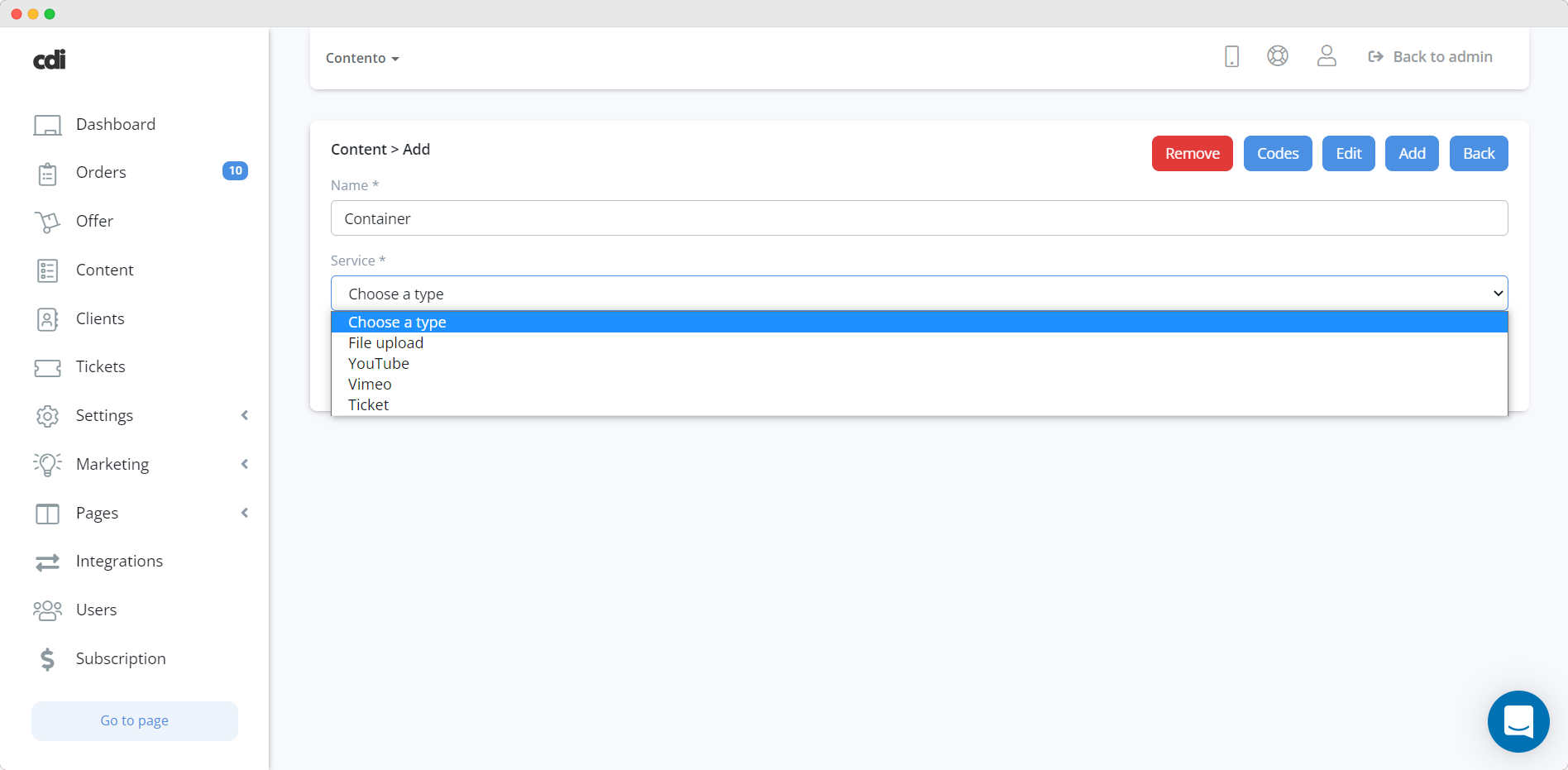Select 'Vimeo' option

[x=919, y=384]
